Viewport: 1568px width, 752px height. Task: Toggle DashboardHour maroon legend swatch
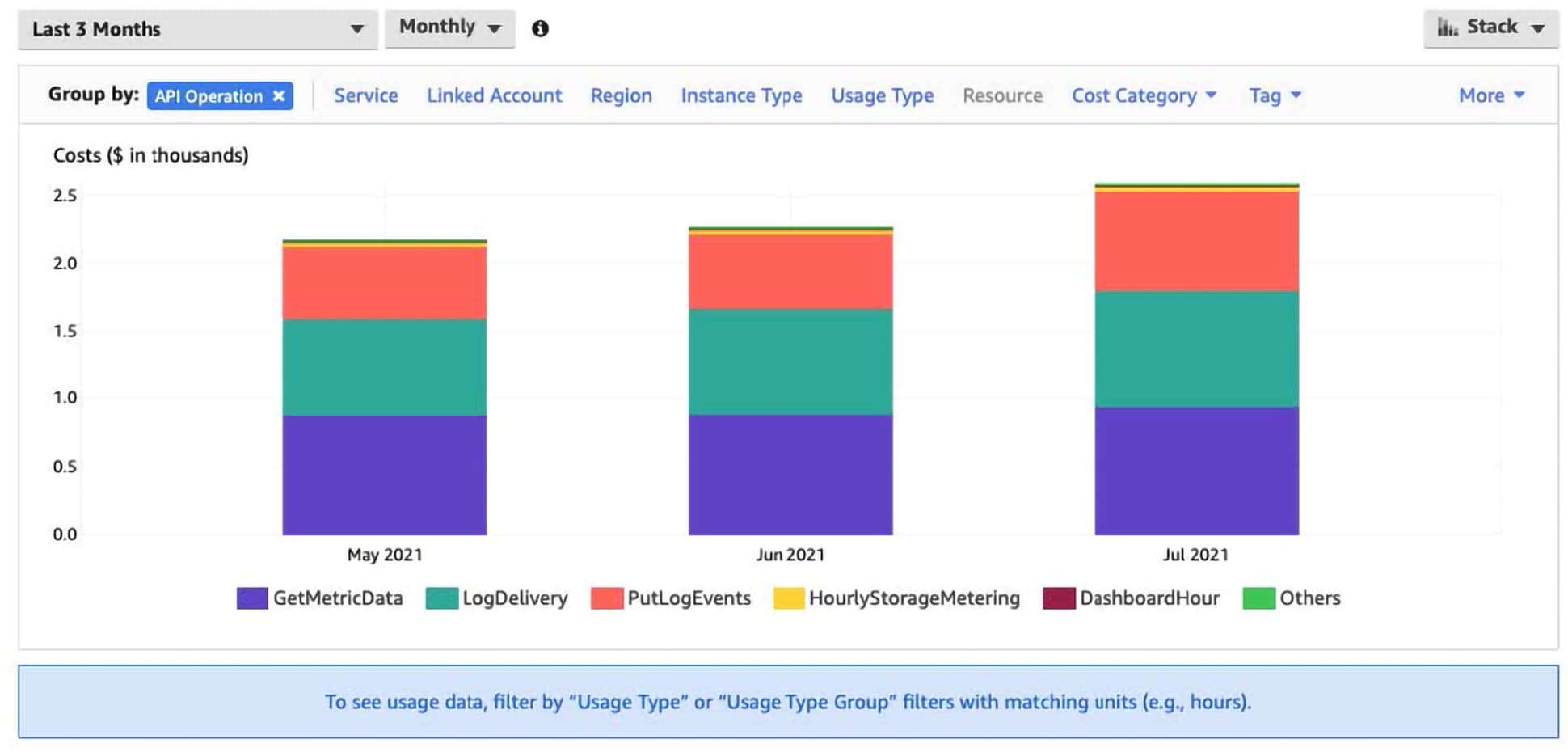pos(1059,598)
